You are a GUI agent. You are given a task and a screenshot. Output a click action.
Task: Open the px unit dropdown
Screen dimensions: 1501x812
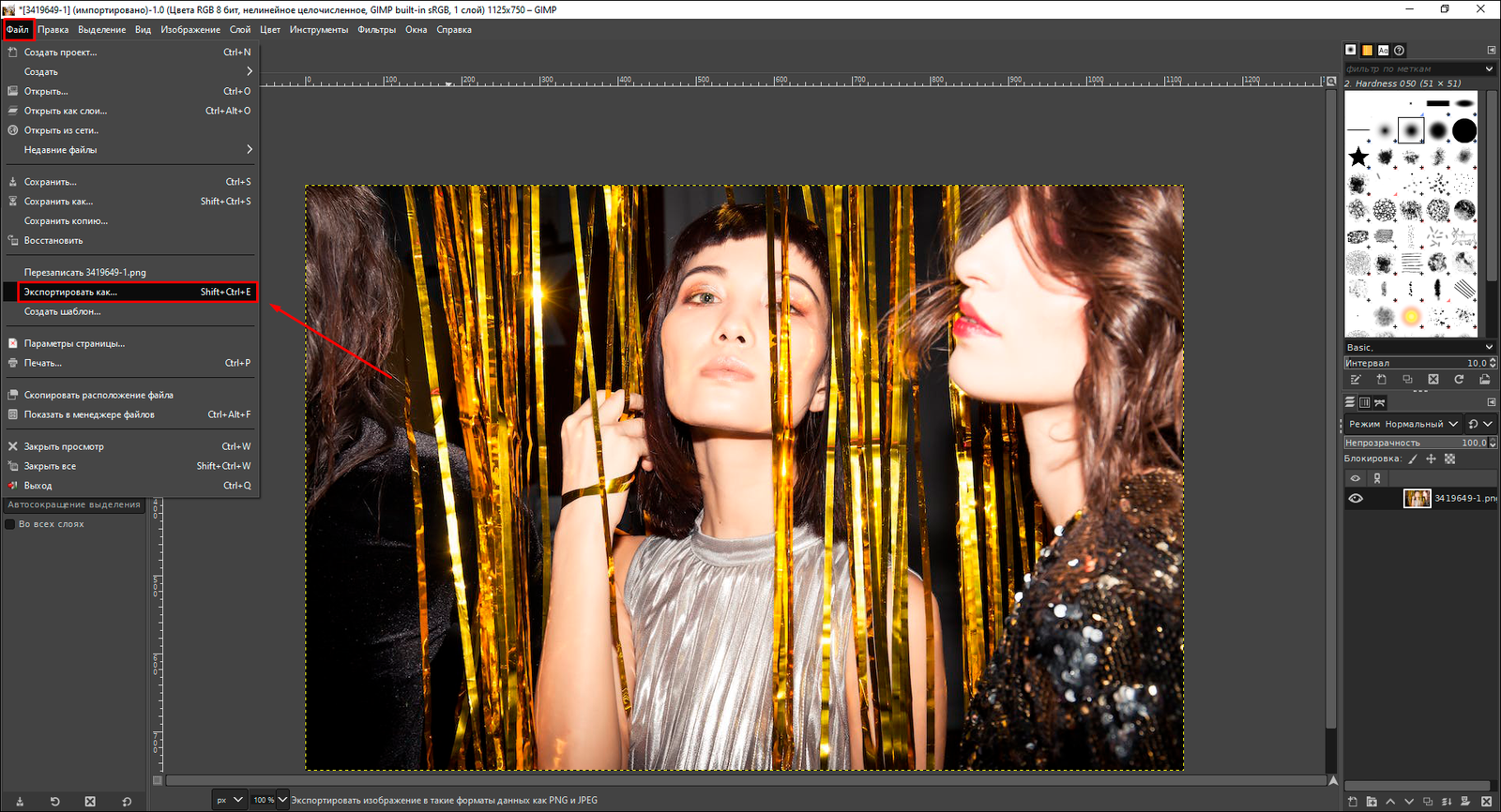pos(230,800)
